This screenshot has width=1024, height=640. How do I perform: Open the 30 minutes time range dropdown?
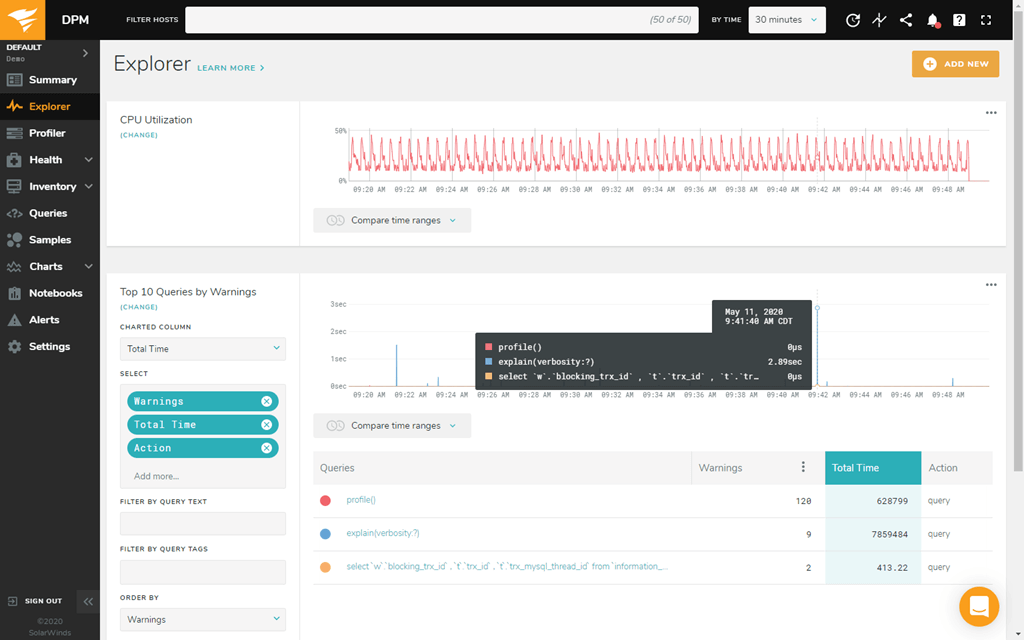click(787, 19)
